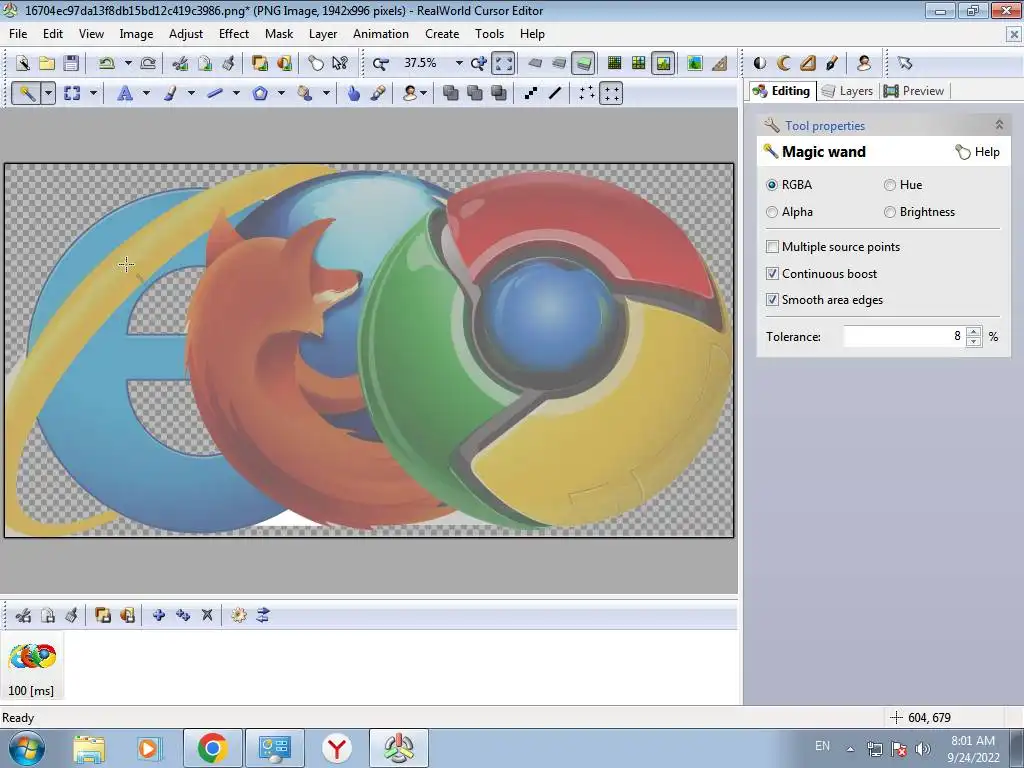
Task: Undo the last action with the green arrow
Action: tap(106, 63)
